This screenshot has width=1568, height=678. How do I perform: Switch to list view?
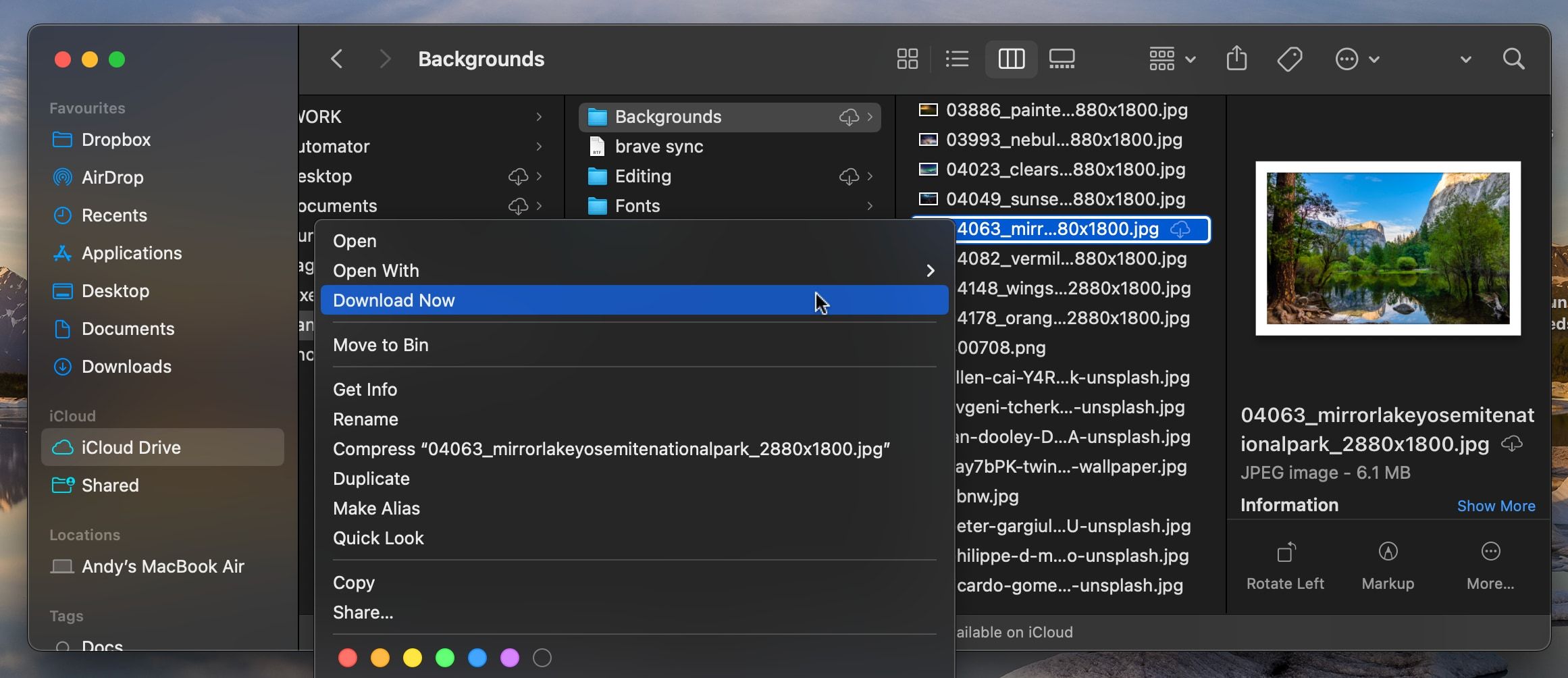957,59
